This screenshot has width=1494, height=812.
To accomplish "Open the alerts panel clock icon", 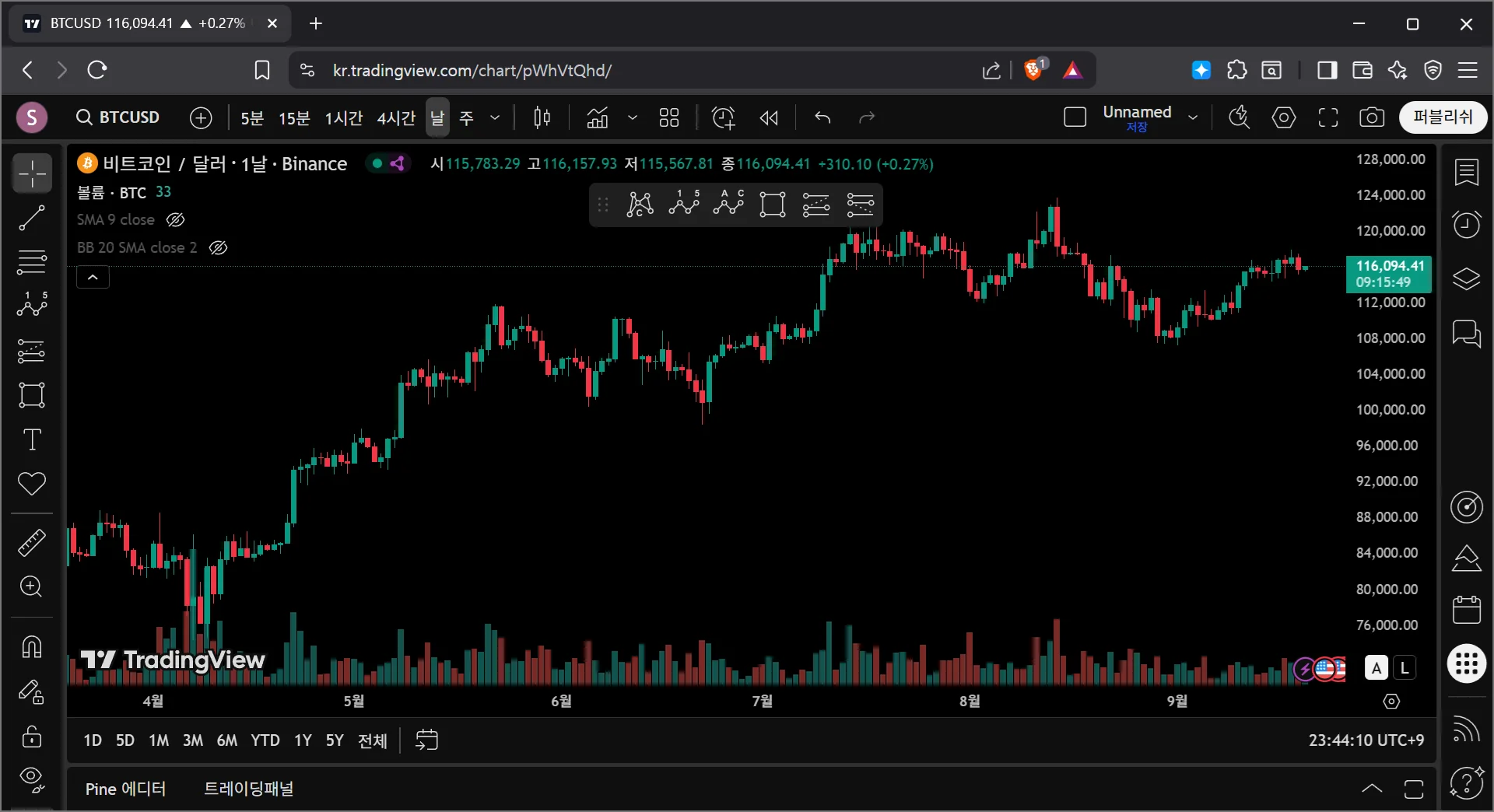I will click(x=1467, y=225).
